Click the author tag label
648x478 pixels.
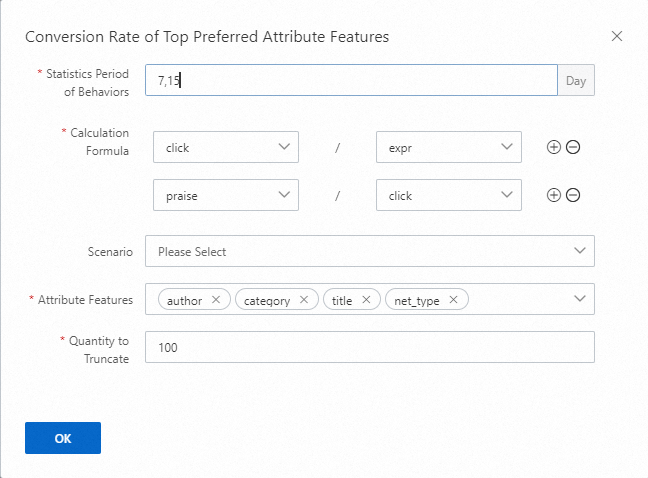pyautogui.click(x=184, y=299)
